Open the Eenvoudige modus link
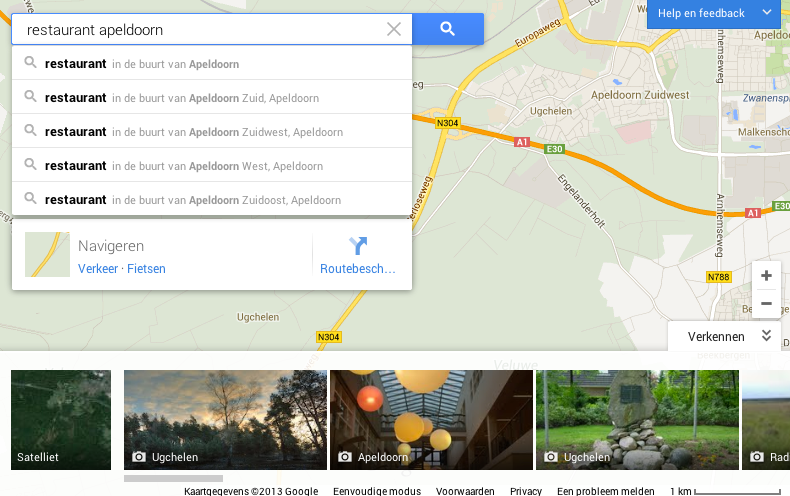The height and width of the screenshot is (496, 790). coord(377,491)
